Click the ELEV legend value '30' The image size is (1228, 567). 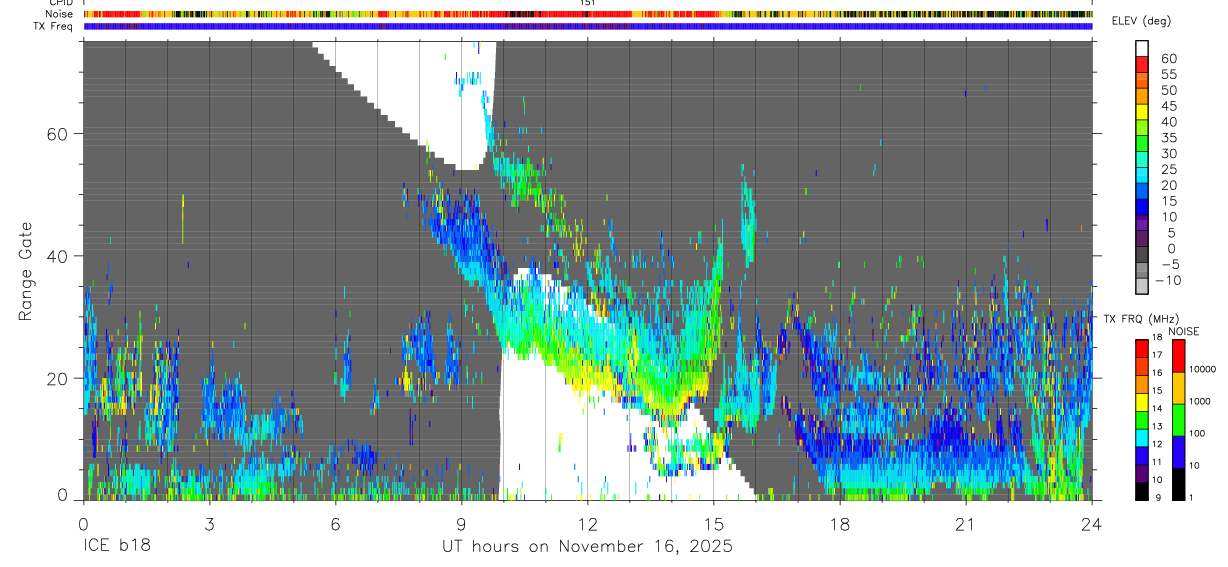[1168, 154]
